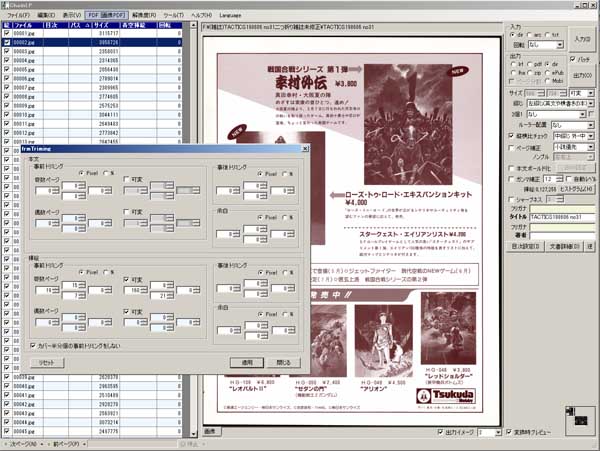This screenshot has height=451, width=600.
Task: Click the file list scroll-up arrow
Action: click(194, 25)
